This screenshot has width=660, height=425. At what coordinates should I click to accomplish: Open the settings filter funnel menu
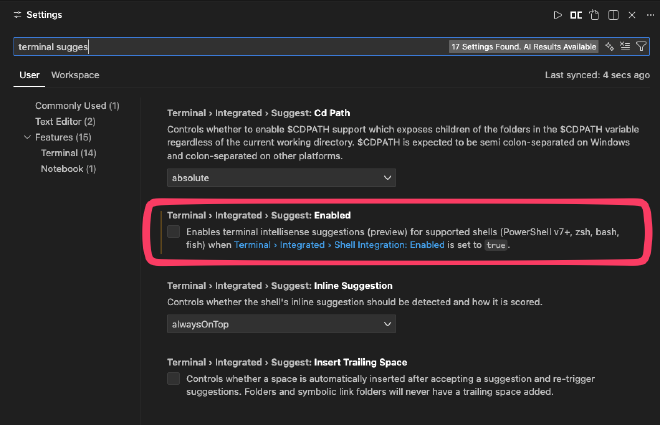[641, 46]
